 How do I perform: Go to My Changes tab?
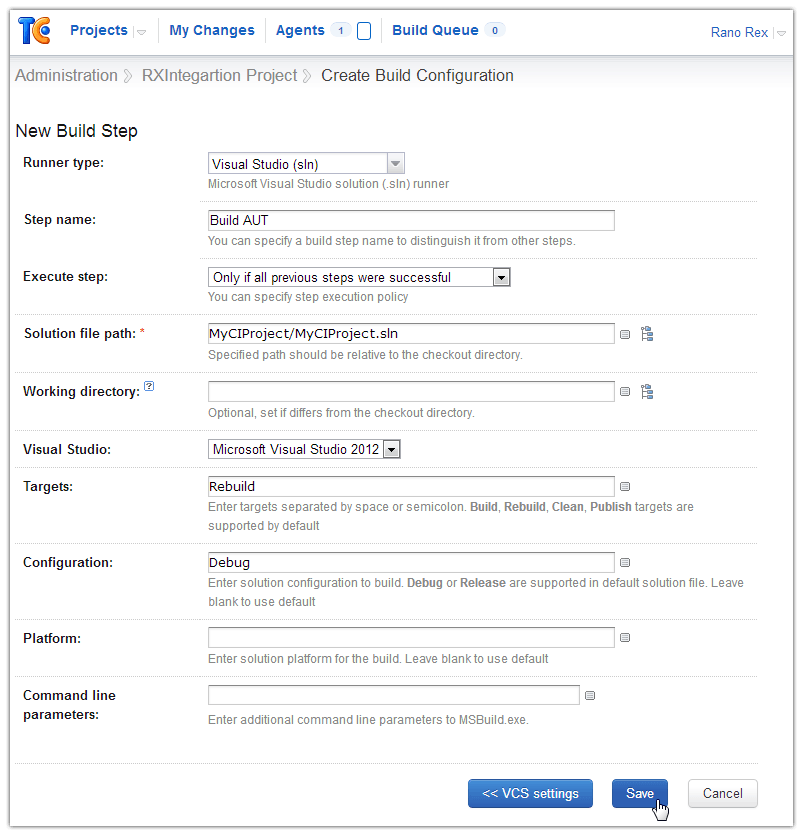tap(212, 30)
